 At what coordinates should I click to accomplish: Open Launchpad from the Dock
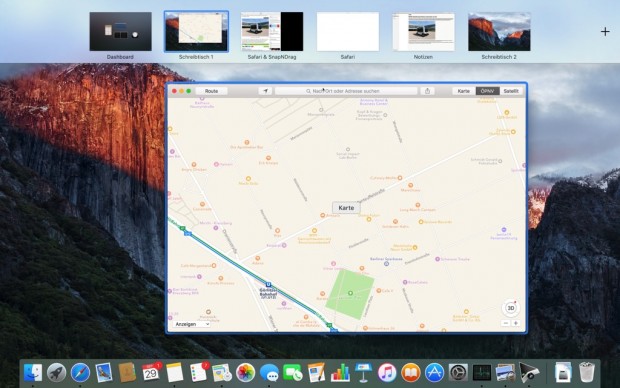pos(57,373)
